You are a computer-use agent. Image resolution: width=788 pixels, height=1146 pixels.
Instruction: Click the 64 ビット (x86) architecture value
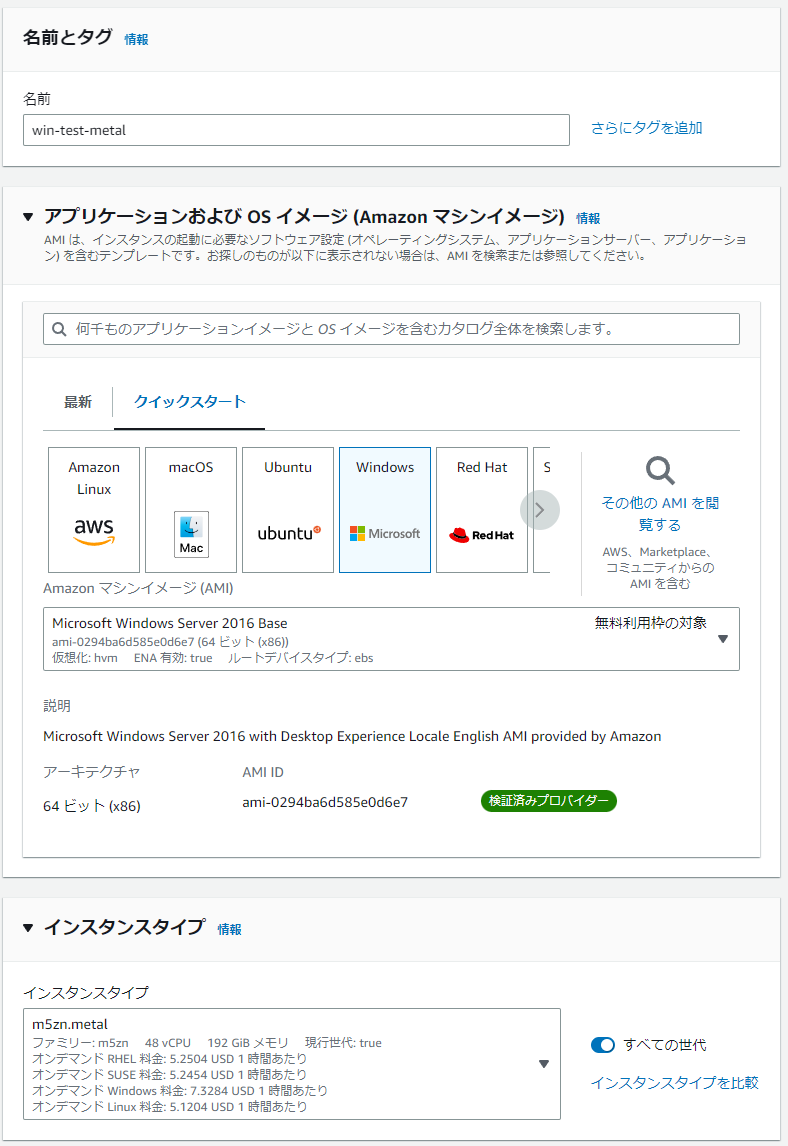pyautogui.click(x=92, y=806)
